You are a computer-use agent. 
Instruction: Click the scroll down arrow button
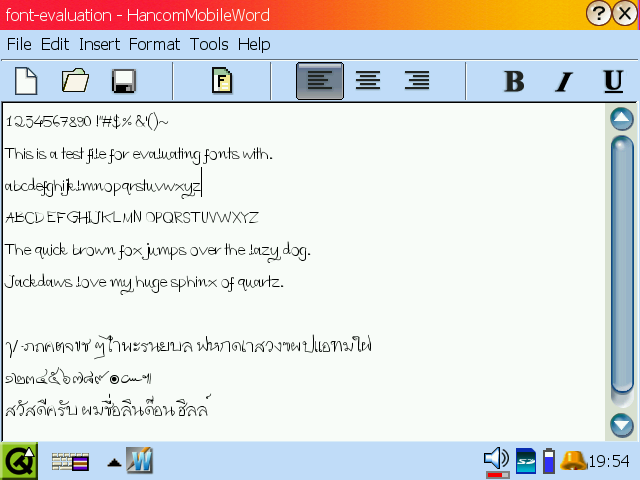tap(622, 424)
